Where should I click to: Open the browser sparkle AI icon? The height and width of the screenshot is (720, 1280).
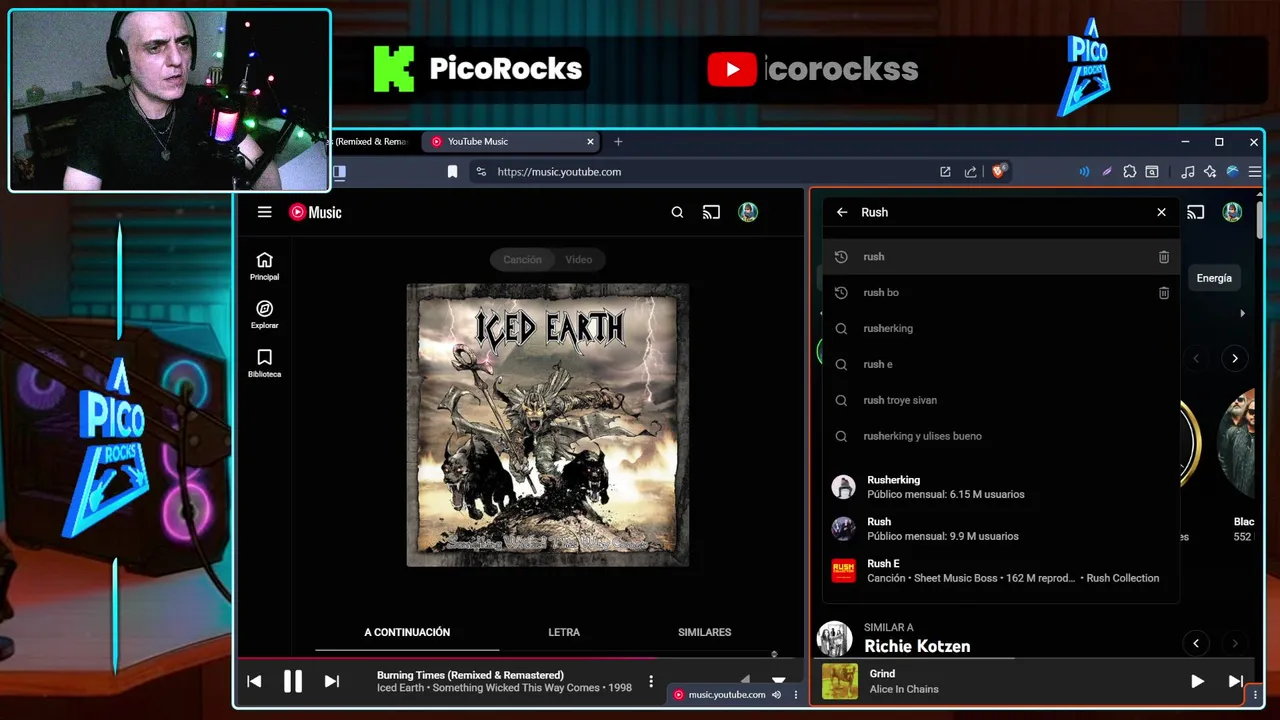(x=1210, y=172)
